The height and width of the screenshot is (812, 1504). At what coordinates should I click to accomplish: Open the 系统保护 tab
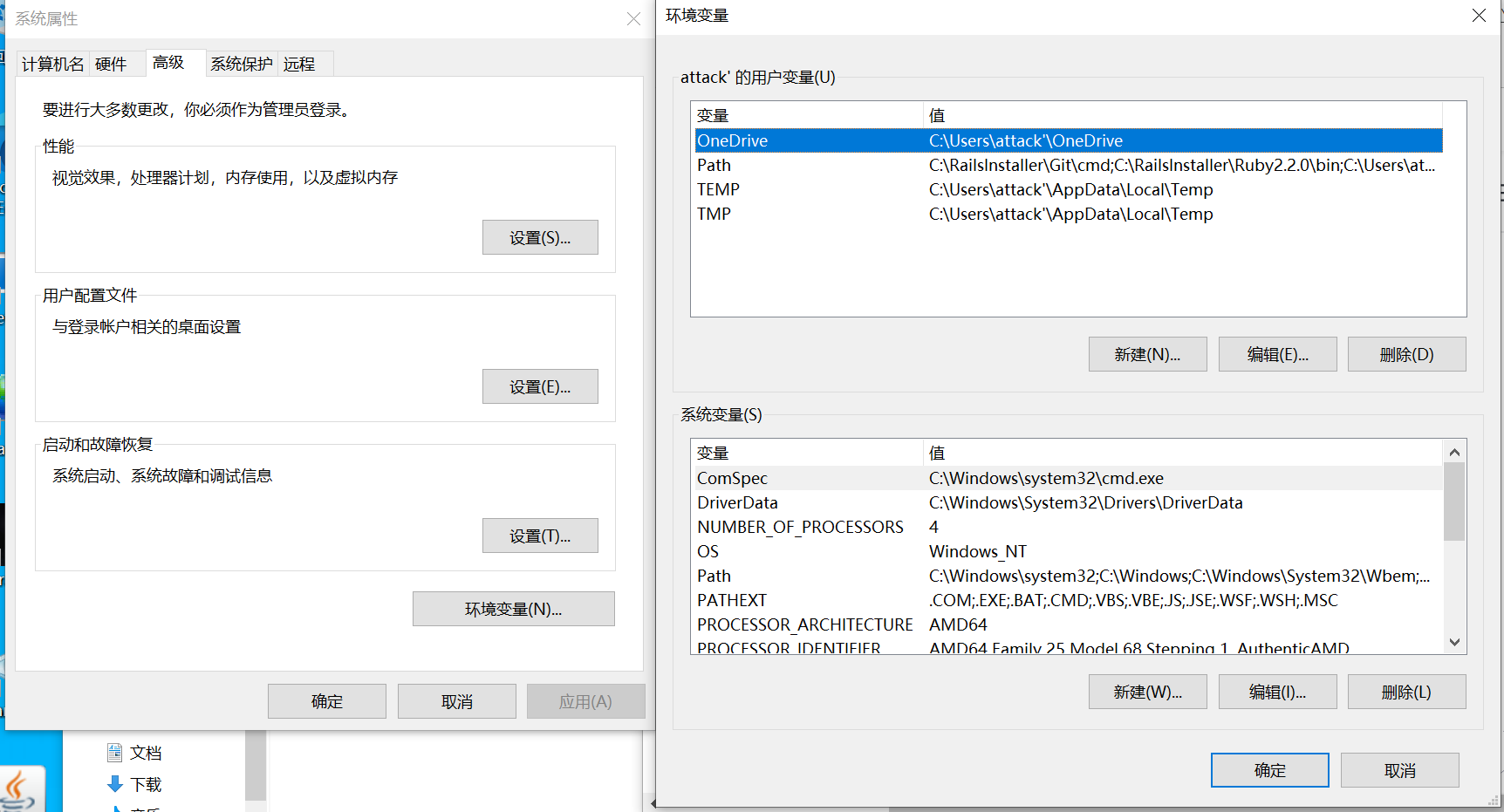tap(241, 63)
